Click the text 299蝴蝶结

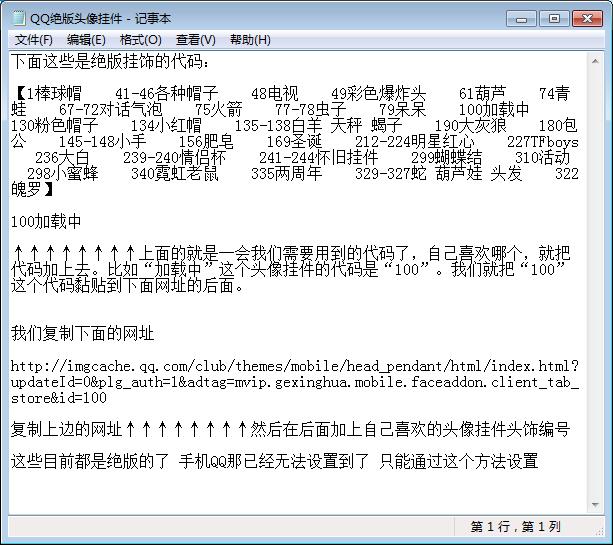click(446, 158)
